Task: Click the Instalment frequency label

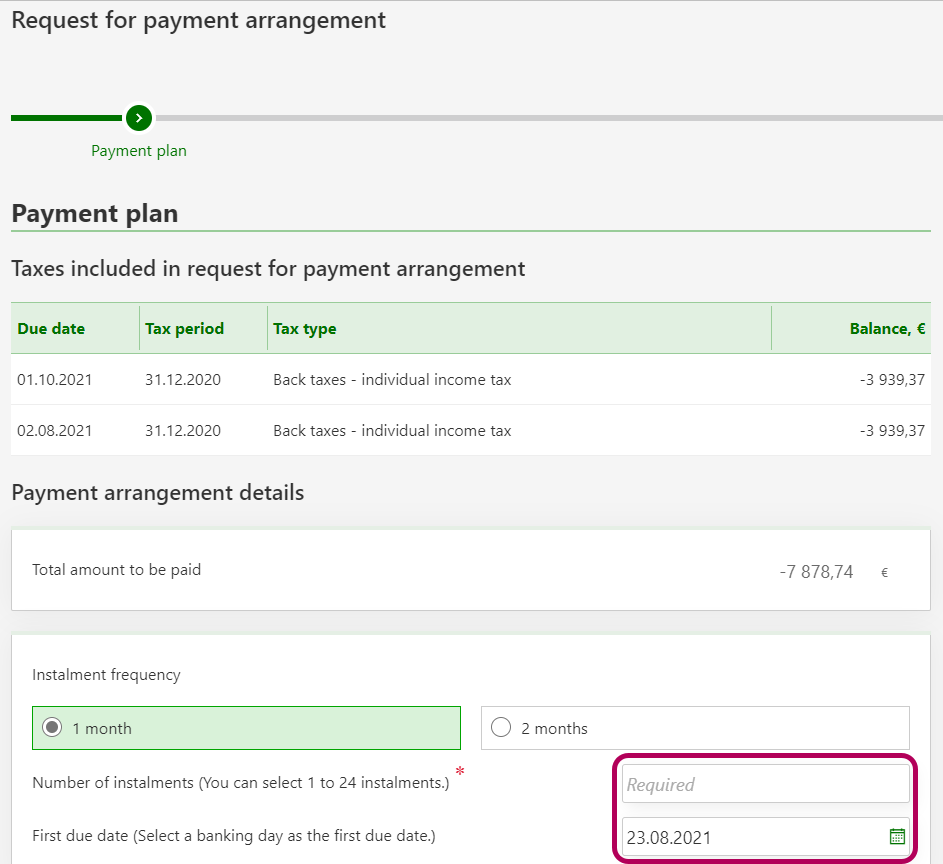Action: point(106,675)
